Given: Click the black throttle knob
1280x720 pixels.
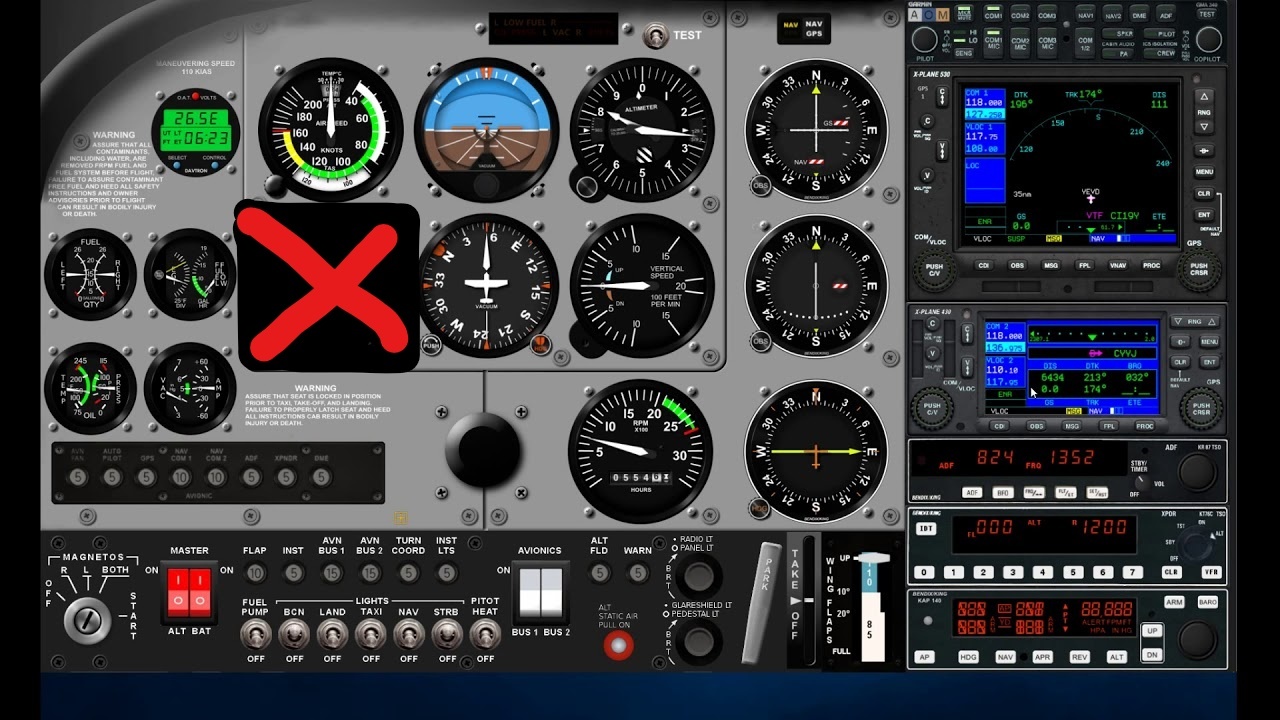Looking at the screenshot, I should [483, 450].
